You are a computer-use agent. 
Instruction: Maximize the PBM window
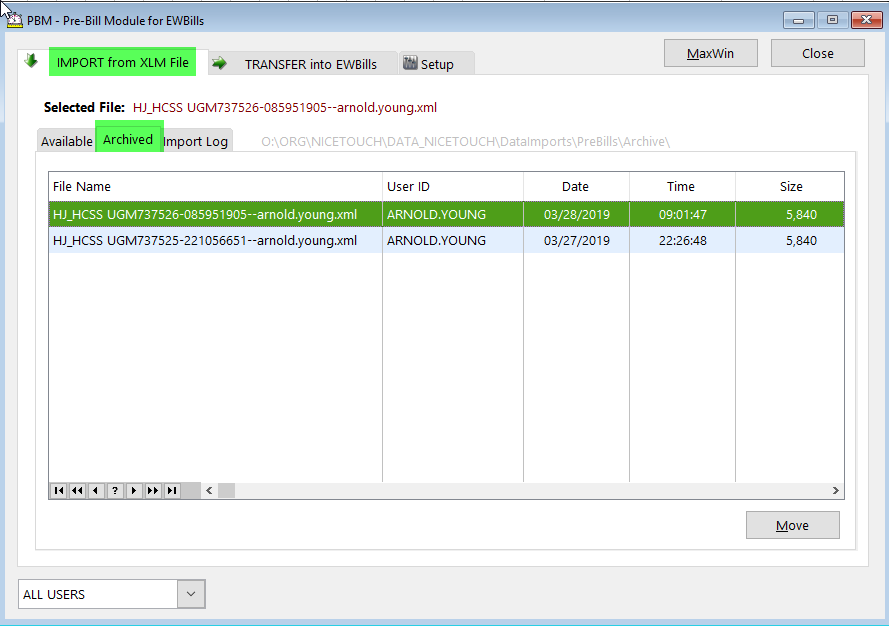pos(832,20)
